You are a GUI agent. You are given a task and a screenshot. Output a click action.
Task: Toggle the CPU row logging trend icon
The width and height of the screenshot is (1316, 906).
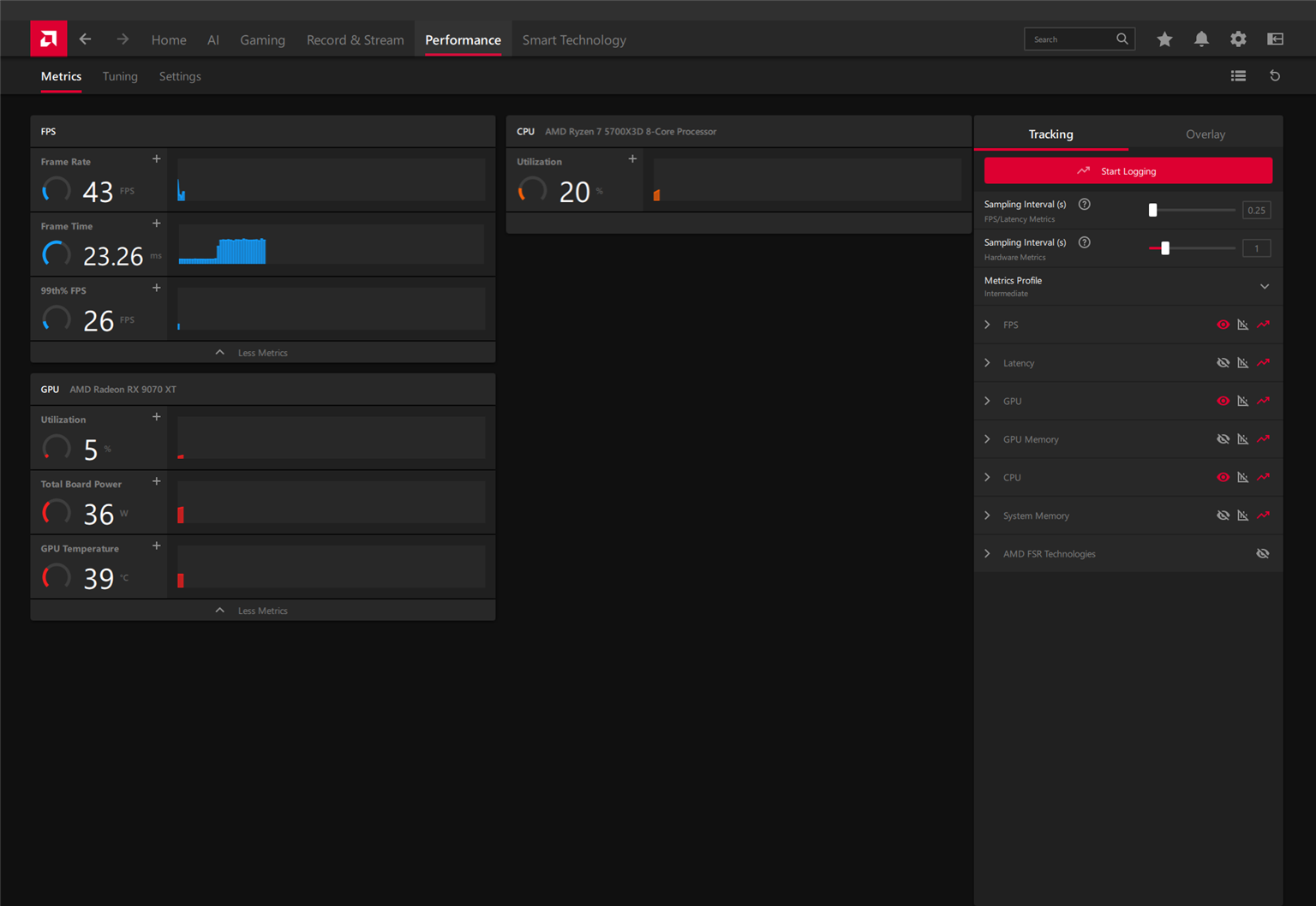point(1263,477)
